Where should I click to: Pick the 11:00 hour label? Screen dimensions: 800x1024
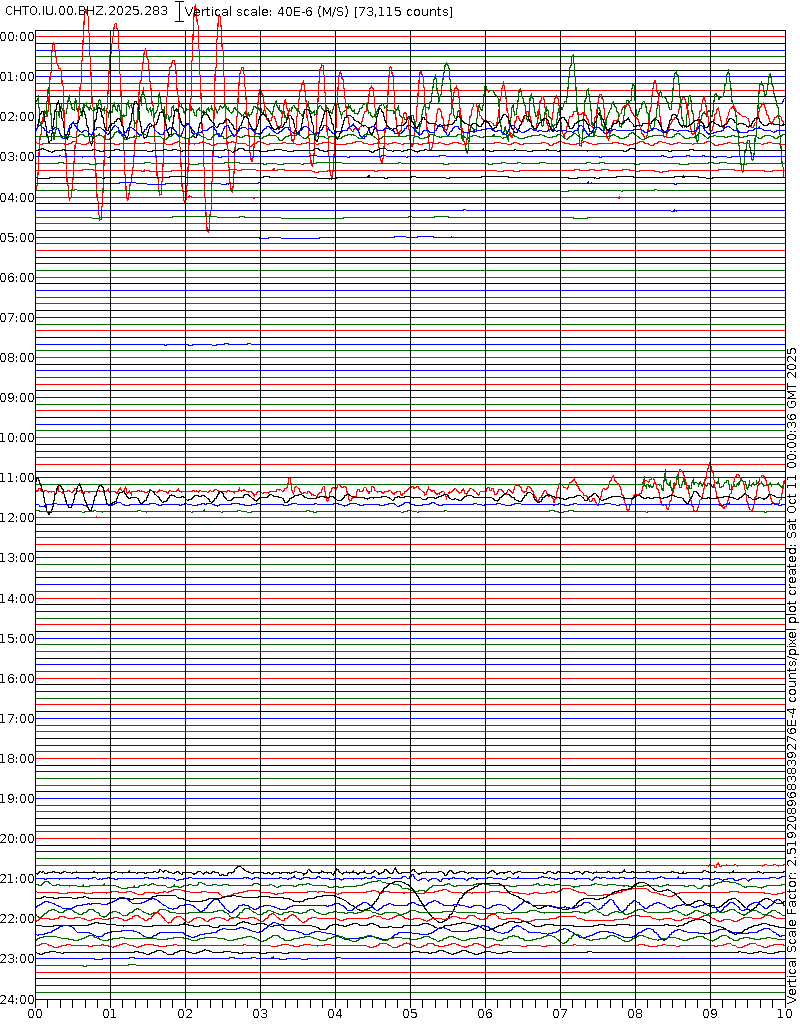coord(17,478)
